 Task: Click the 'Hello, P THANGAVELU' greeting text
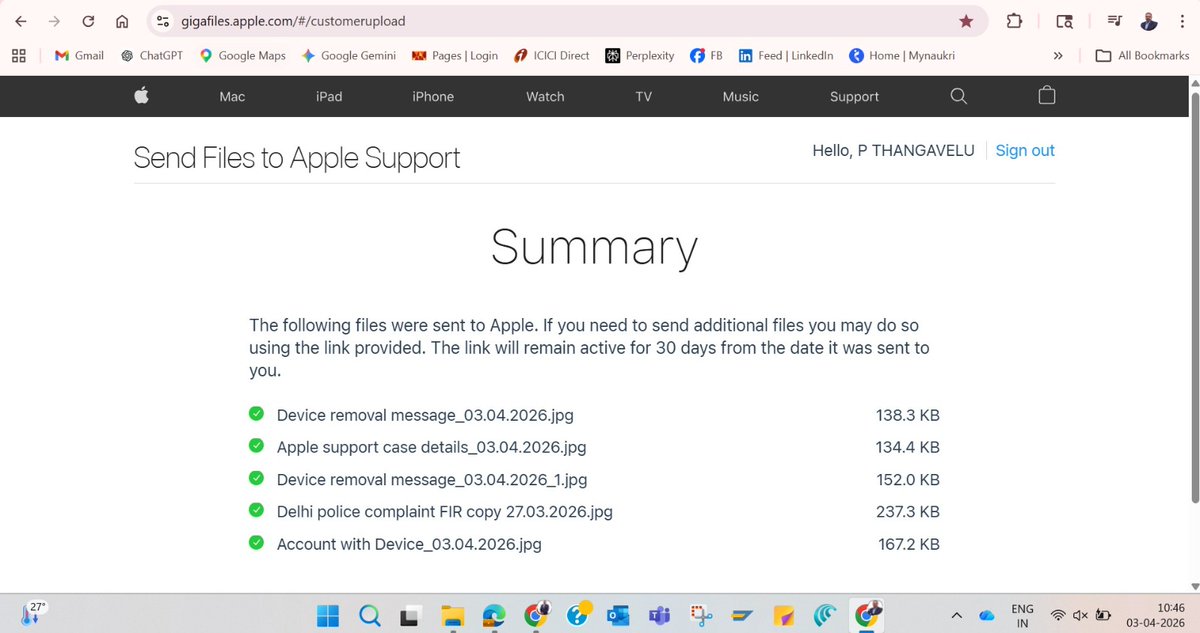893,150
